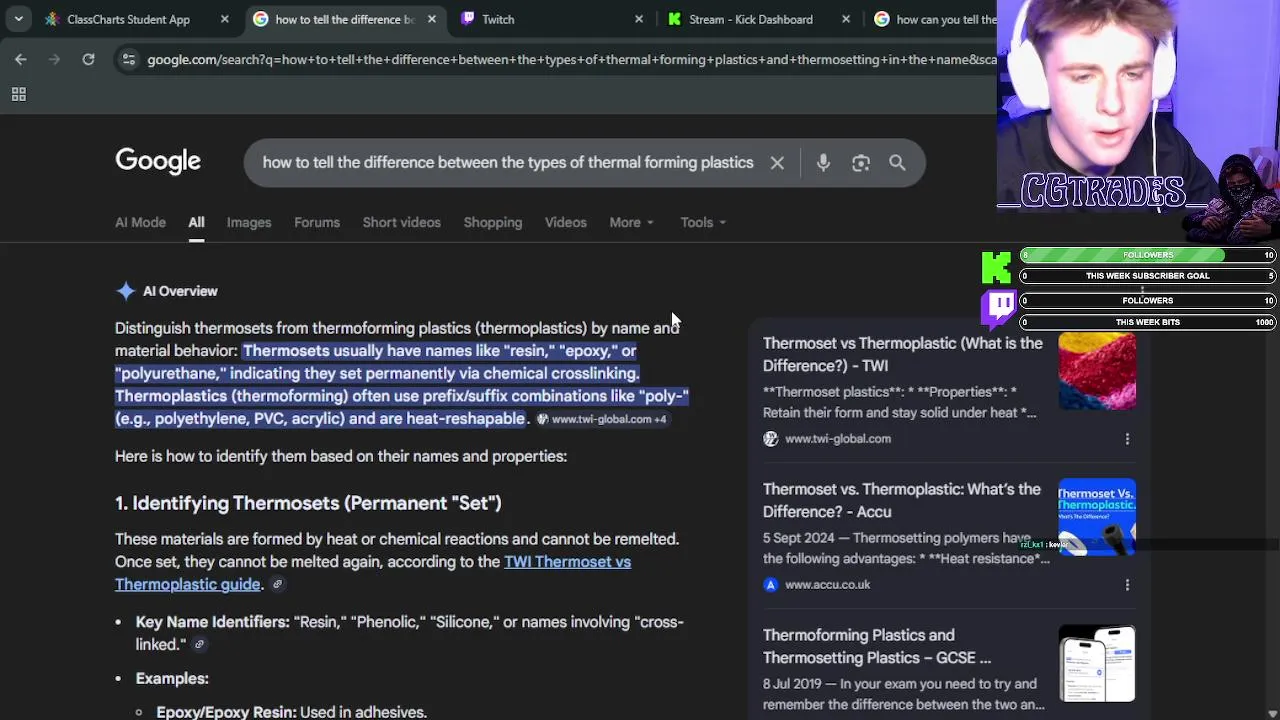Click link icon after 'cross-linked.'
Screen dimensions: 1280x720
click(x=199, y=645)
